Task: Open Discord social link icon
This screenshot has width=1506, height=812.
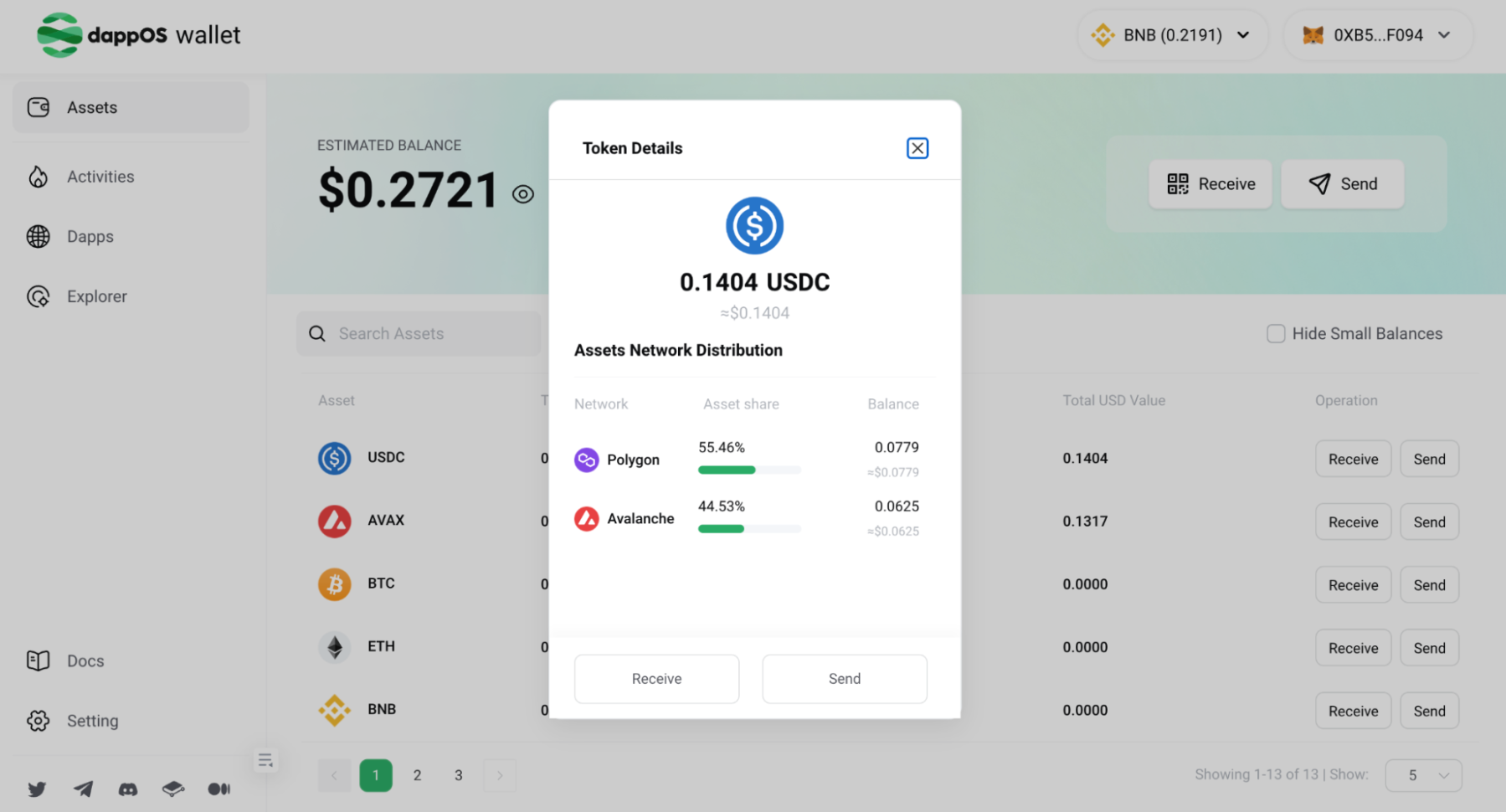Action: (128, 789)
